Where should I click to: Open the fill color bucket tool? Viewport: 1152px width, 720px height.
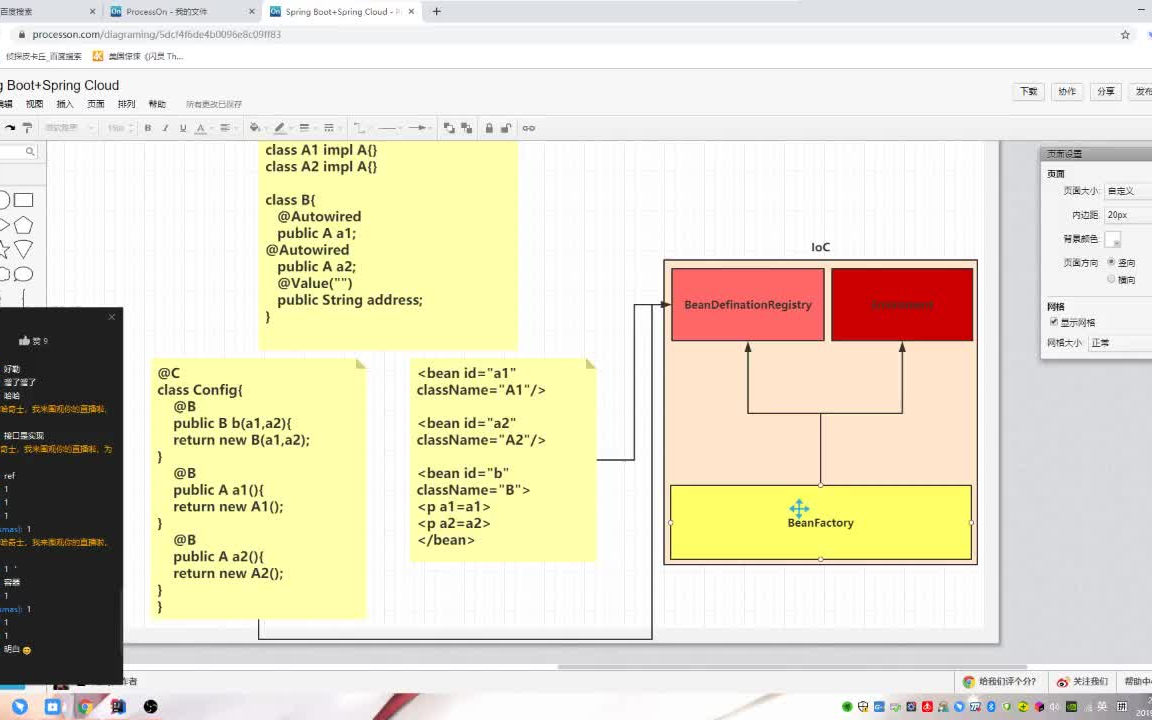coord(255,128)
